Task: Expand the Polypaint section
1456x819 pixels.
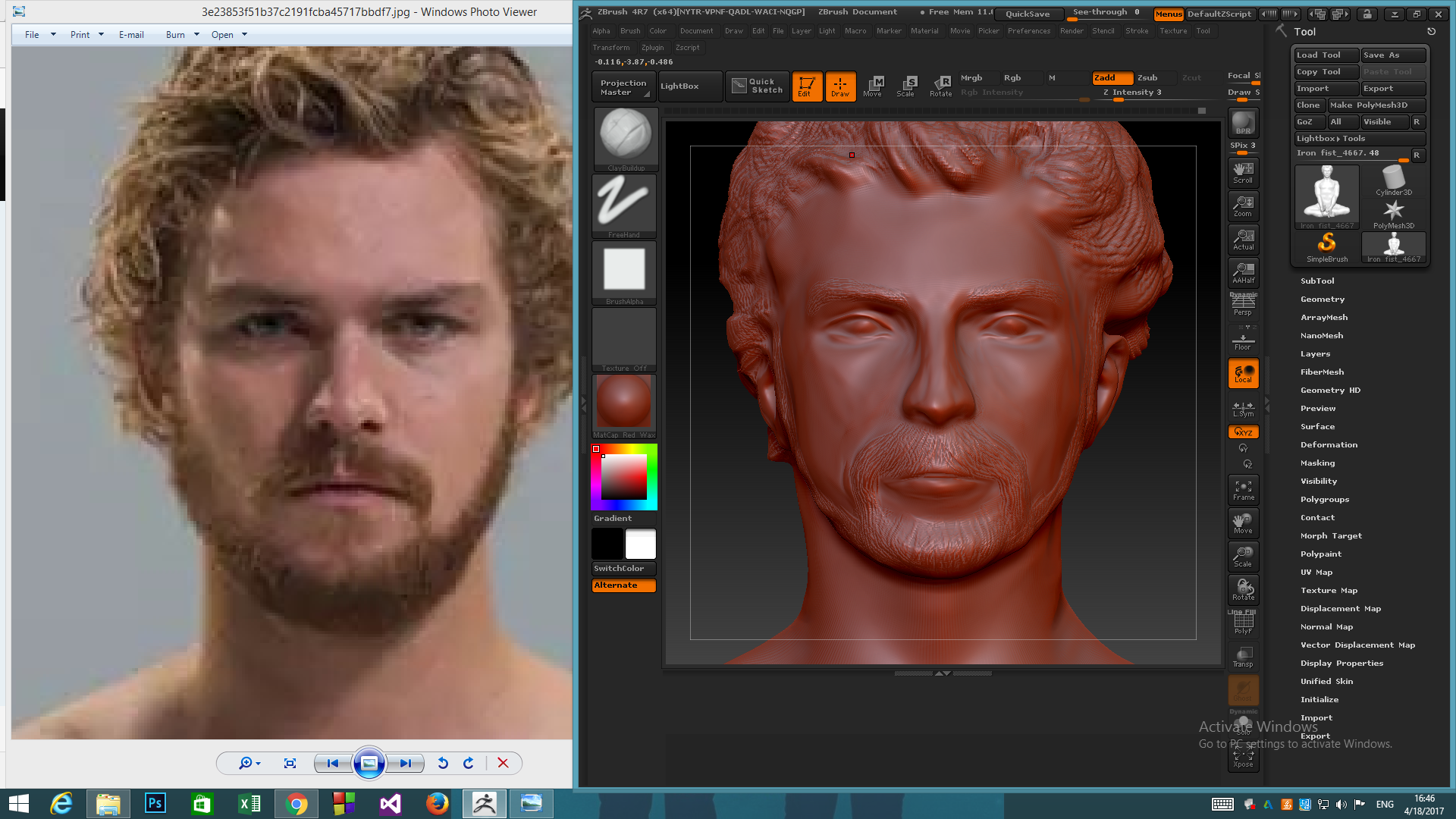Action: point(1321,554)
